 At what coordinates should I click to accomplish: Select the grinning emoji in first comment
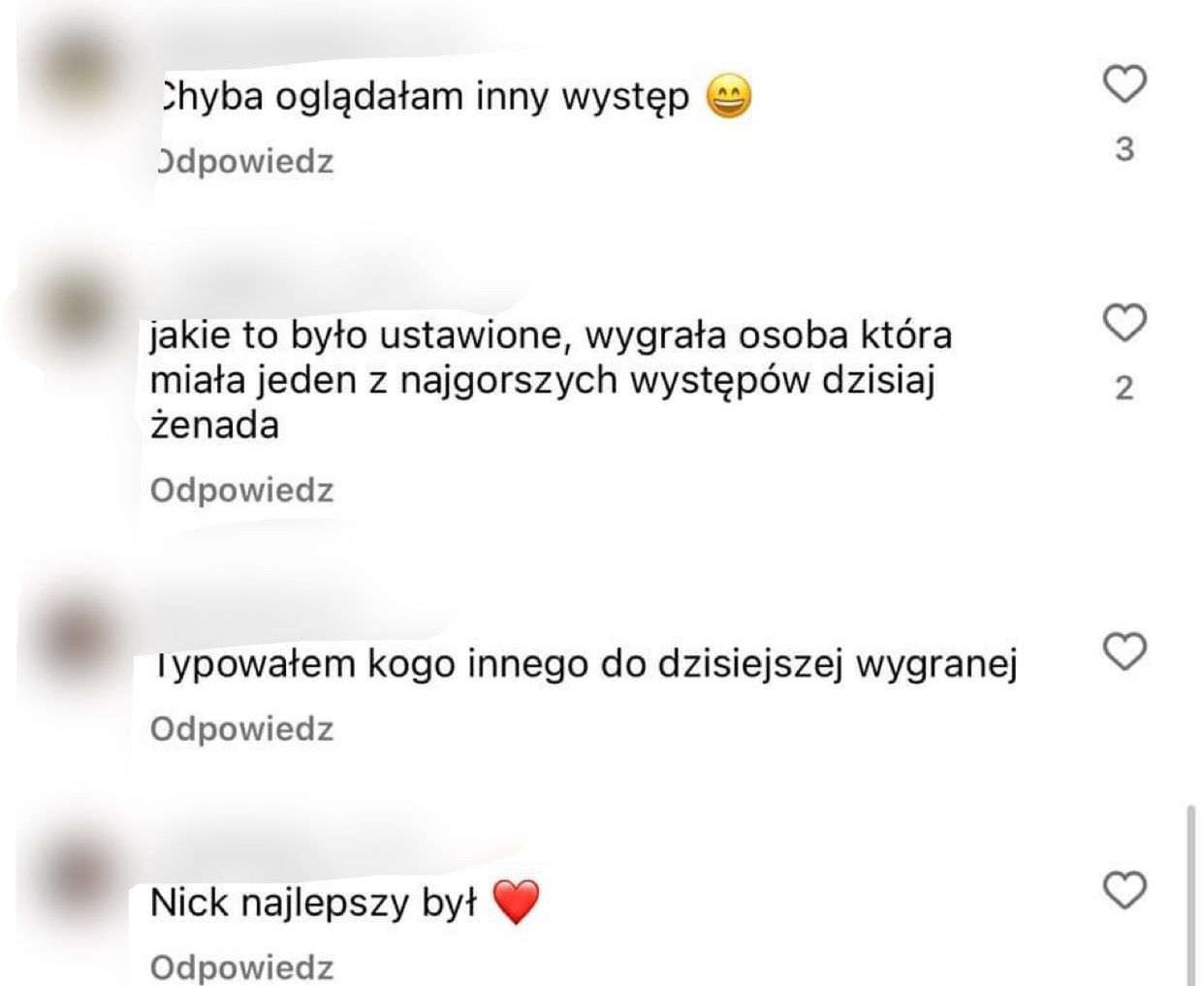tap(729, 98)
